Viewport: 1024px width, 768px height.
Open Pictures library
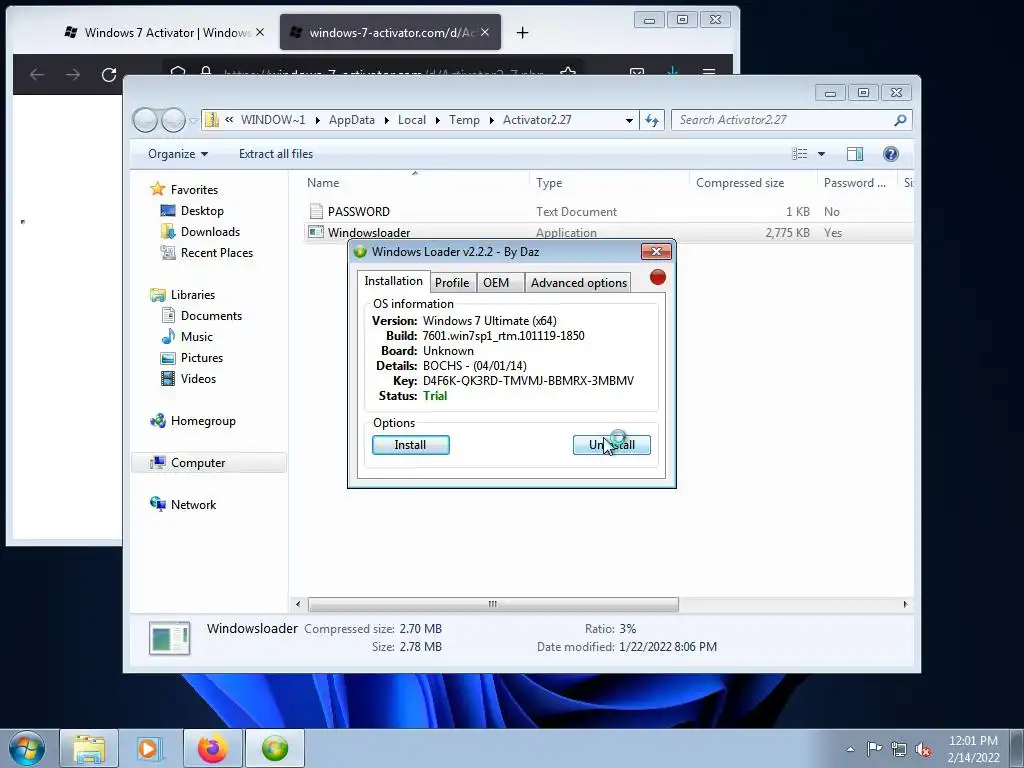(202, 357)
